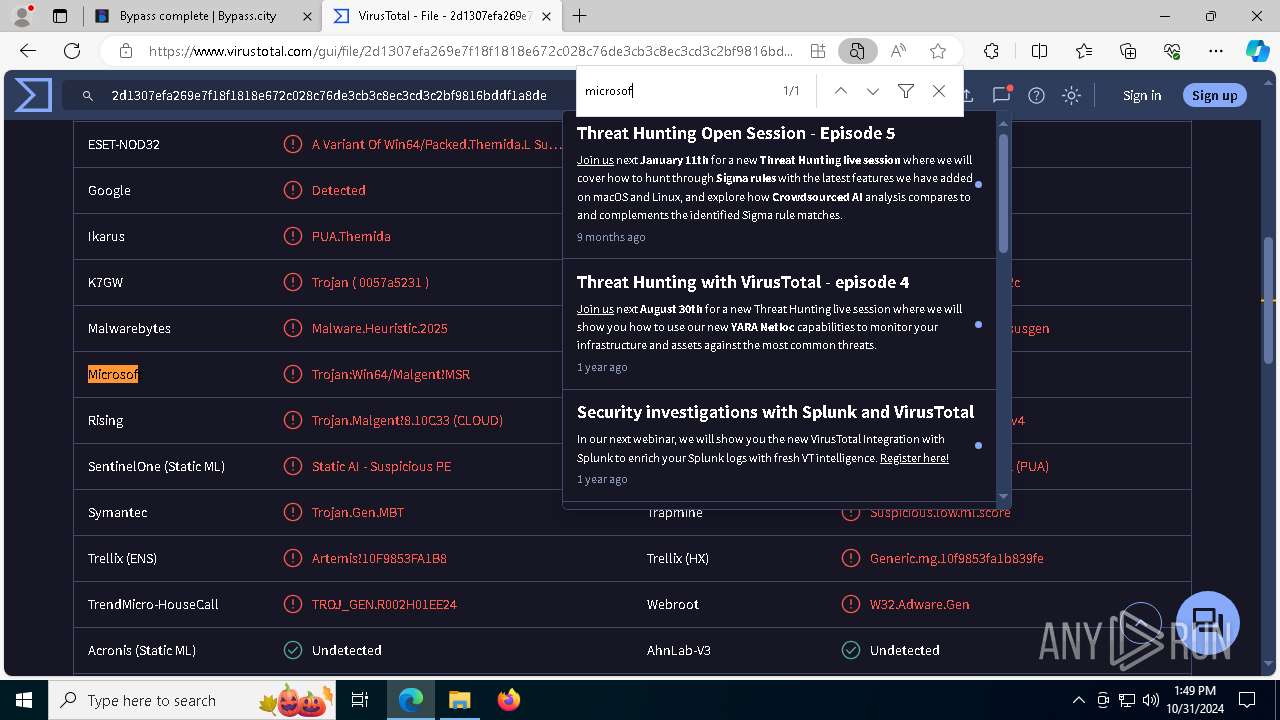Image resolution: width=1280 pixels, height=720 pixels.
Task: Select the W32.Adware.Gen detection text
Action: (920, 604)
